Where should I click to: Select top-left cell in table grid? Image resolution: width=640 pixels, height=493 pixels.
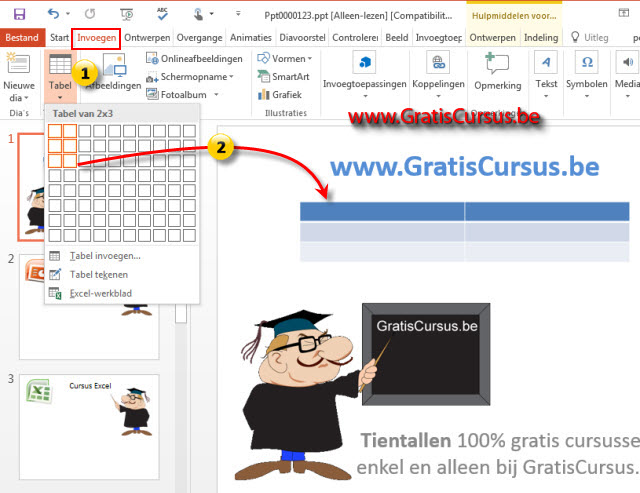pos(55,131)
